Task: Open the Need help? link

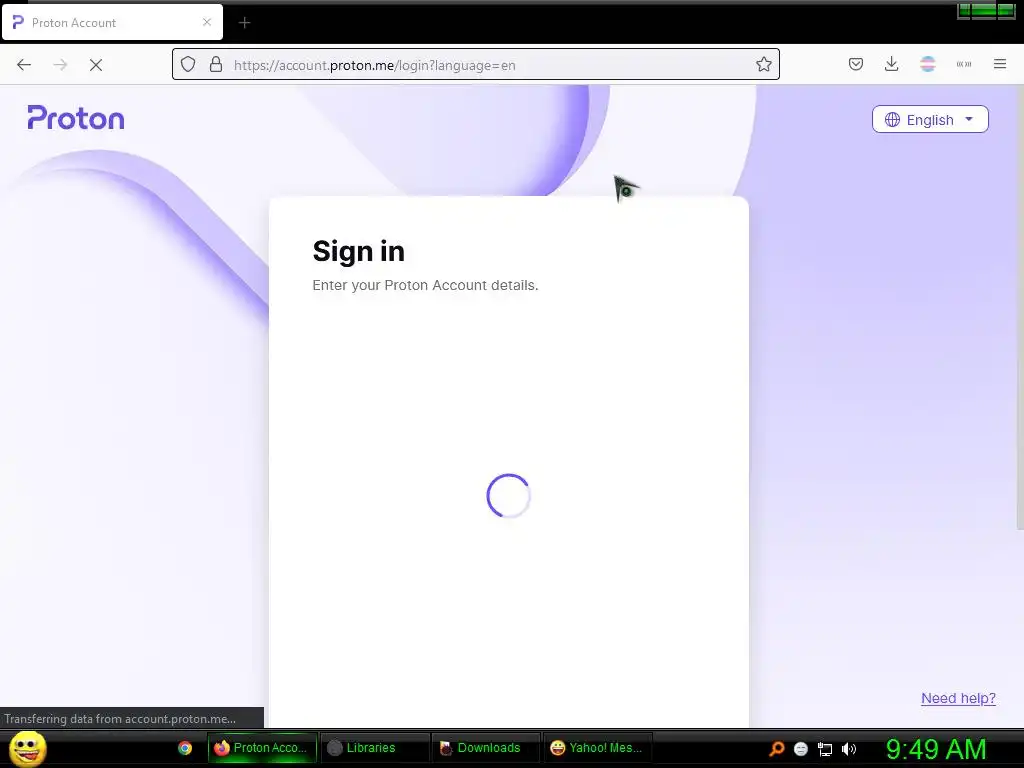Action: click(958, 698)
